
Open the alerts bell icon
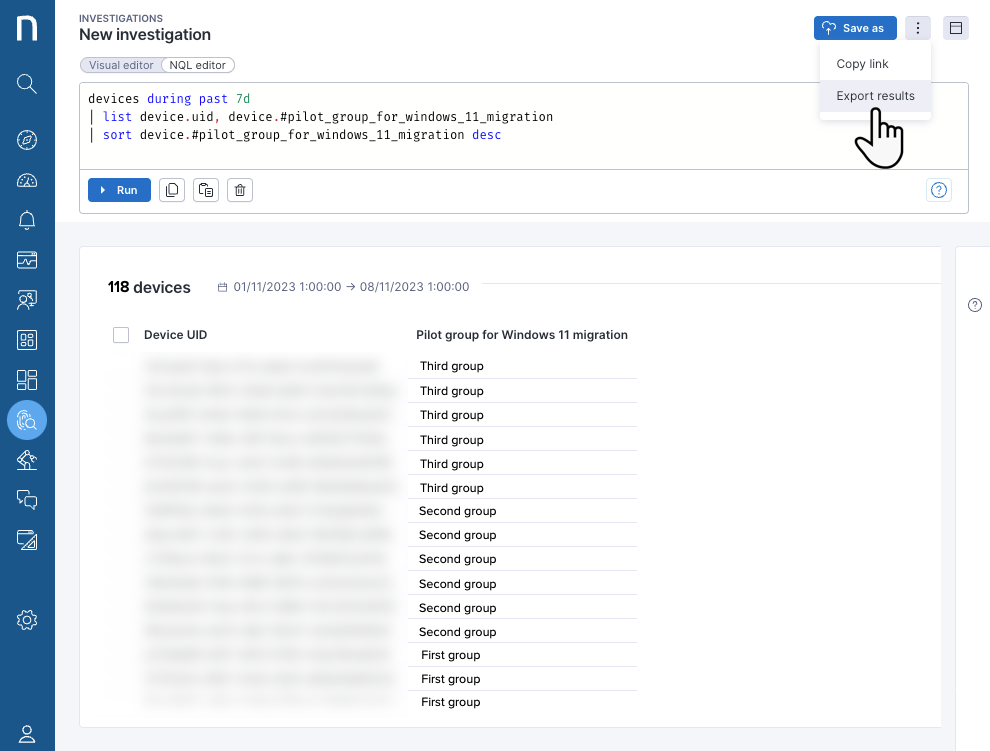[27, 220]
